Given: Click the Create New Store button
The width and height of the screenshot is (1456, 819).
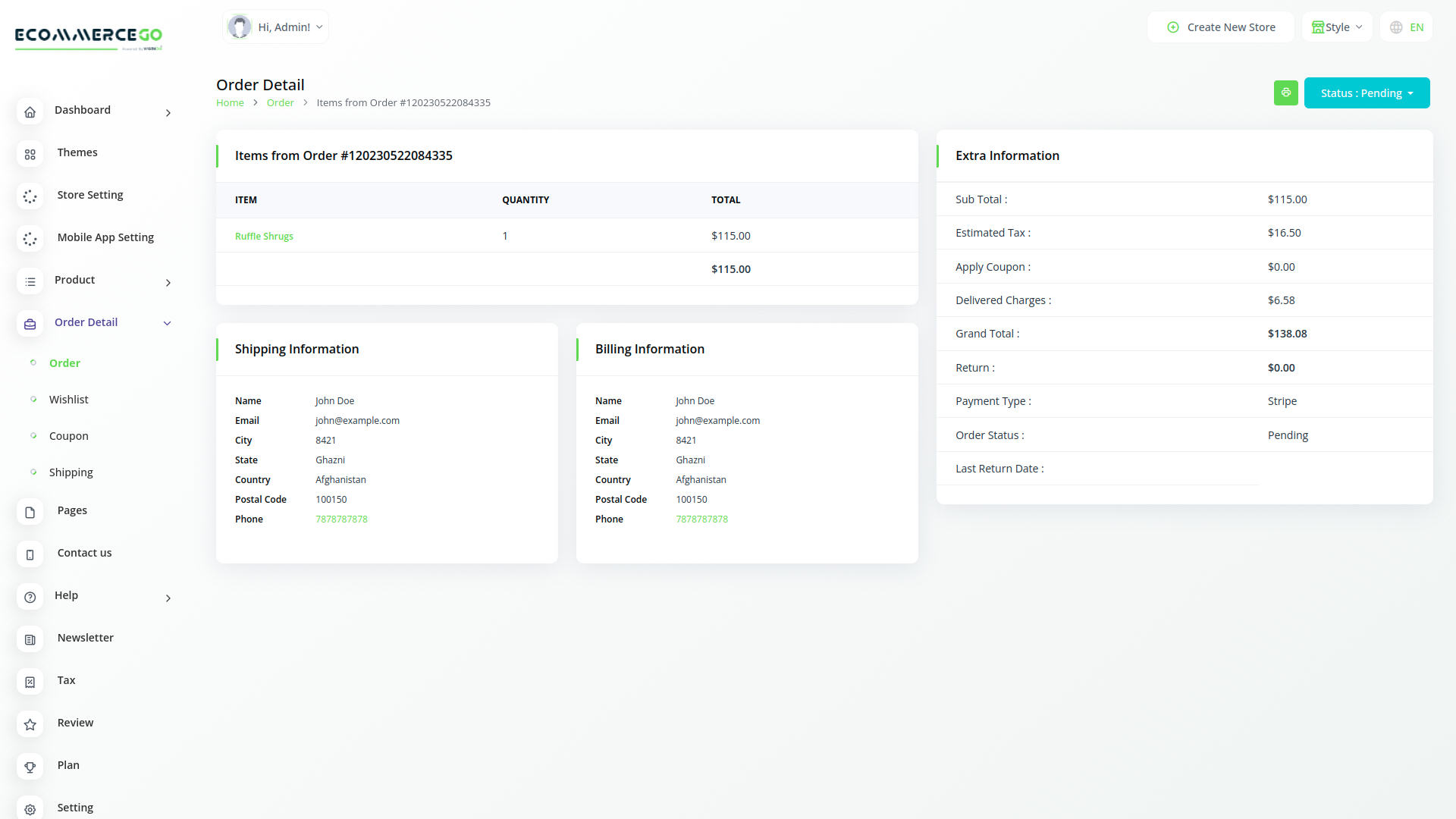Looking at the screenshot, I should (x=1221, y=27).
